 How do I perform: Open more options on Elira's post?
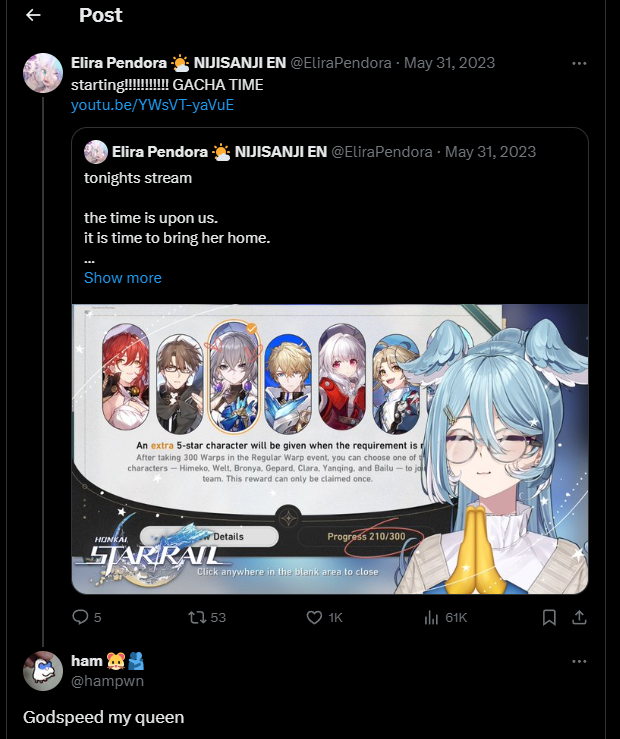[x=579, y=63]
